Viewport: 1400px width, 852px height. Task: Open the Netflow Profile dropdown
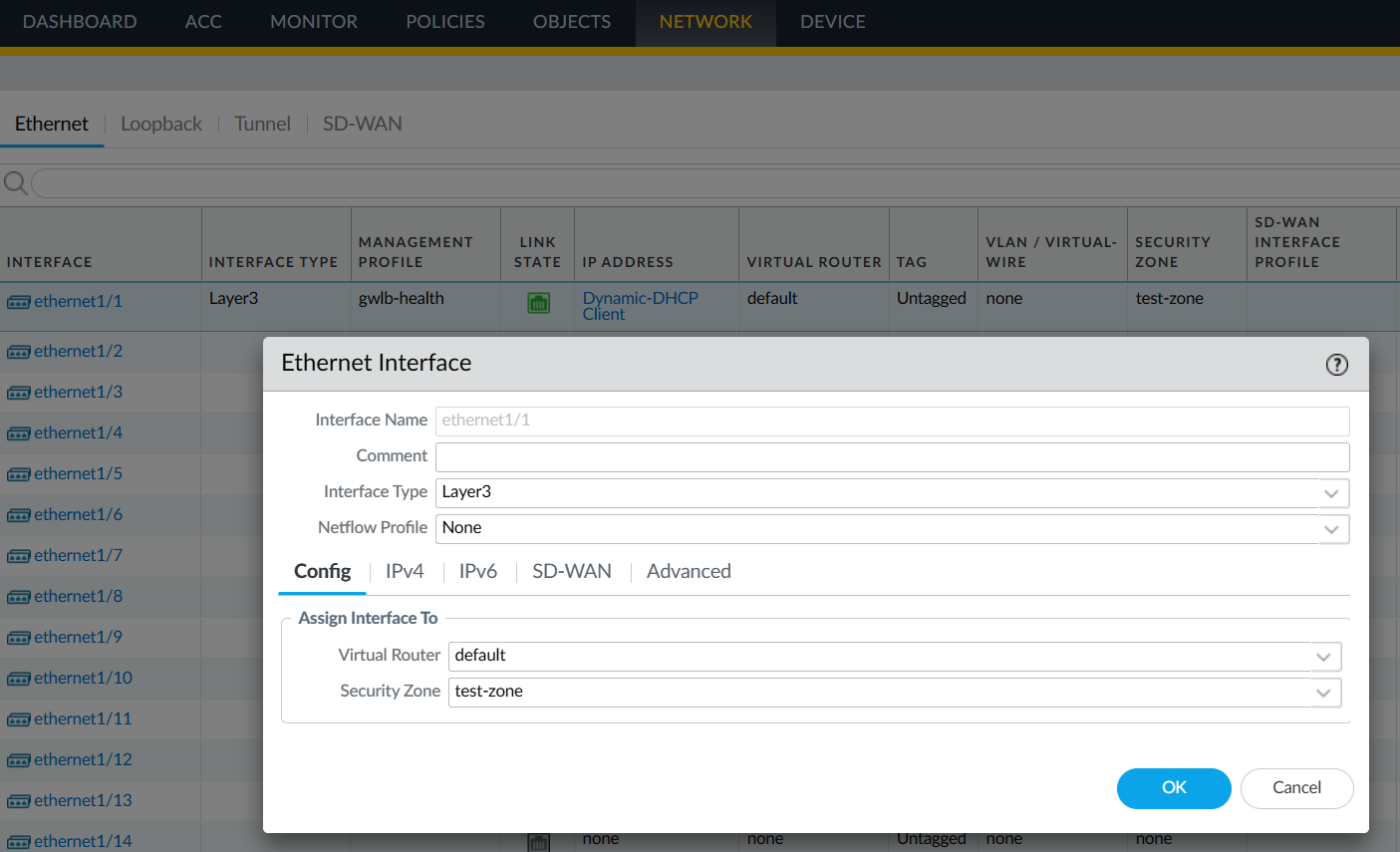(x=1331, y=529)
